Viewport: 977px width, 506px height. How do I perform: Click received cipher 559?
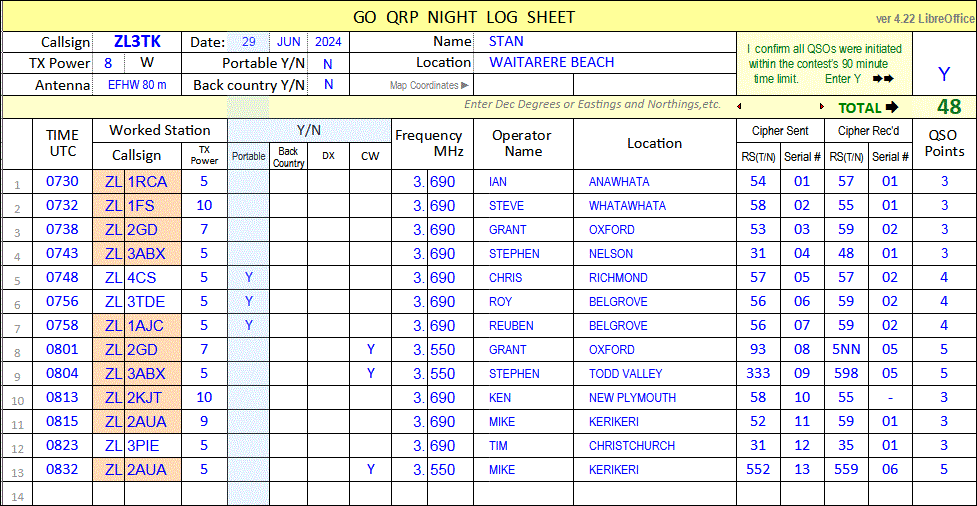pos(846,470)
